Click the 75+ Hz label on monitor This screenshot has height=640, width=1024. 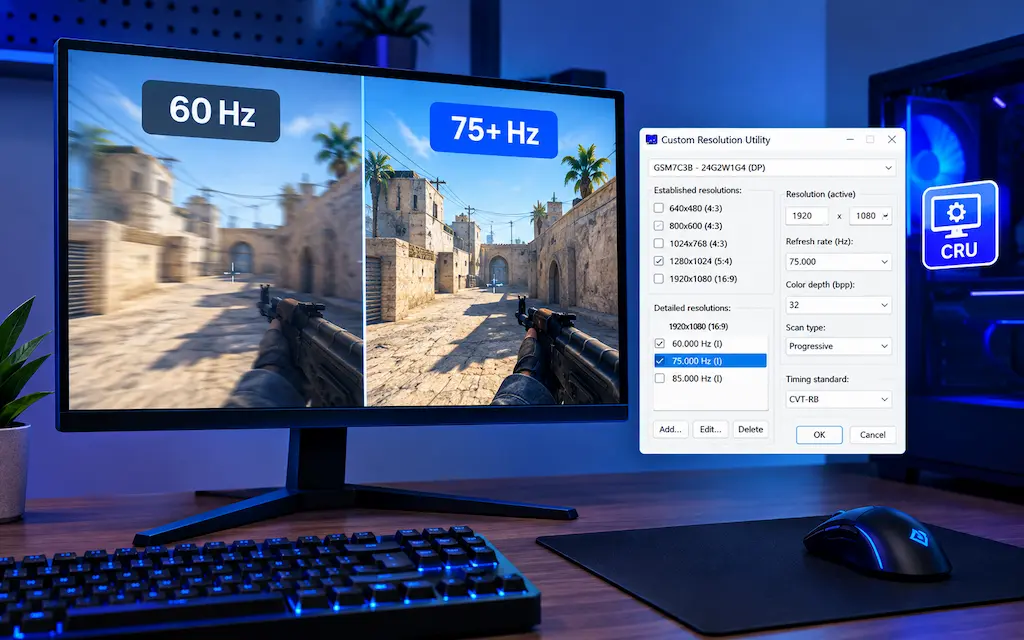click(494, 130)
